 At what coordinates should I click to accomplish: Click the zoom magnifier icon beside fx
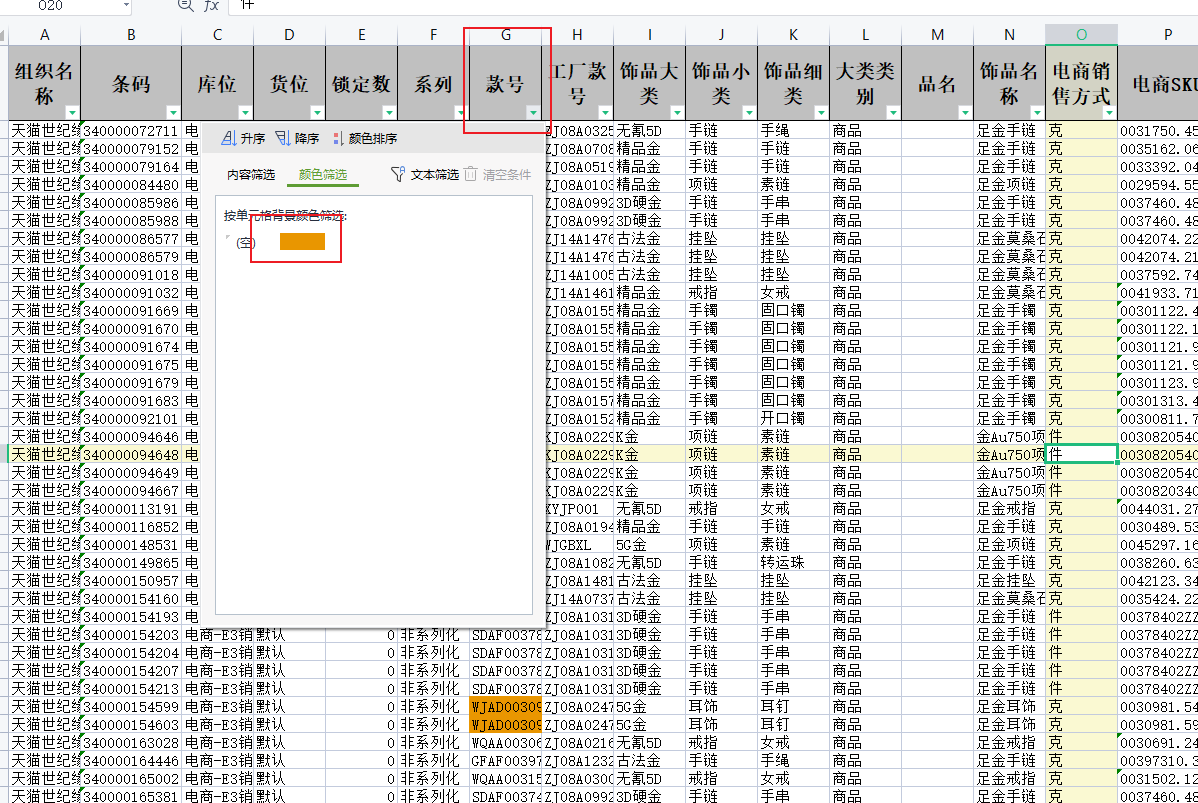coord(184,6)
